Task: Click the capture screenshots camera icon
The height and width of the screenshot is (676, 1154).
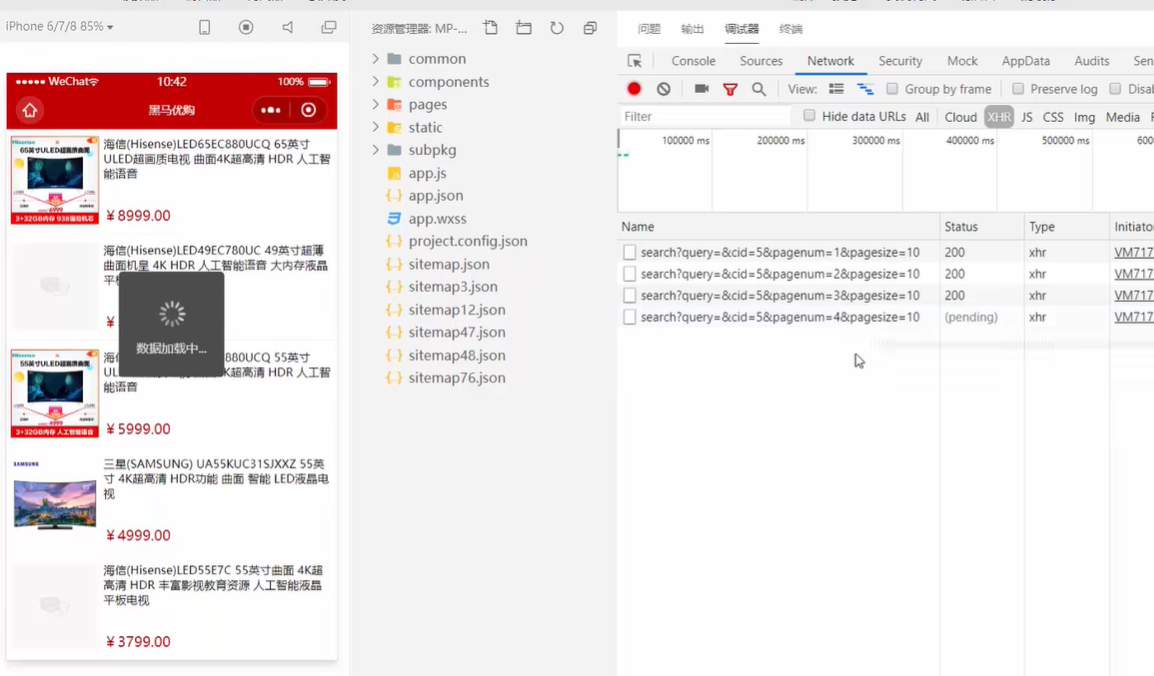Action: tap(701, 89)
